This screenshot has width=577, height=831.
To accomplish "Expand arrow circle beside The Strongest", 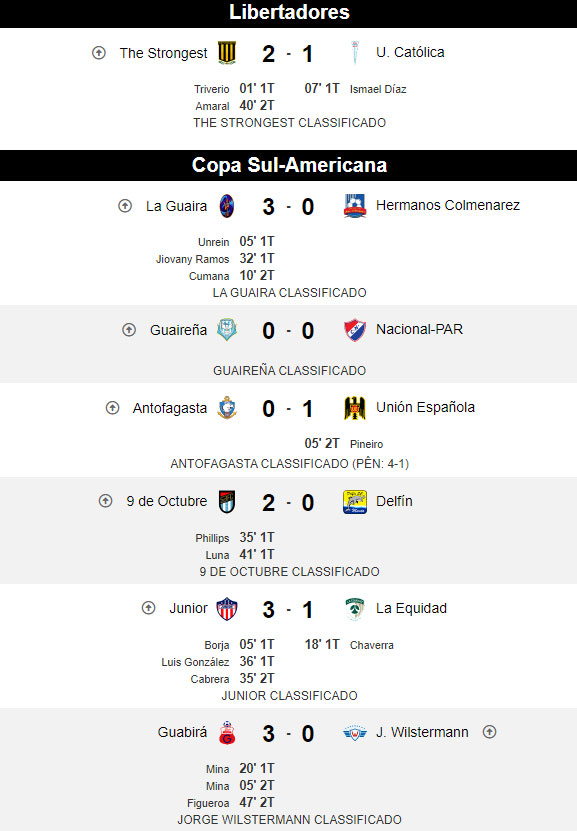I will 99,53.
